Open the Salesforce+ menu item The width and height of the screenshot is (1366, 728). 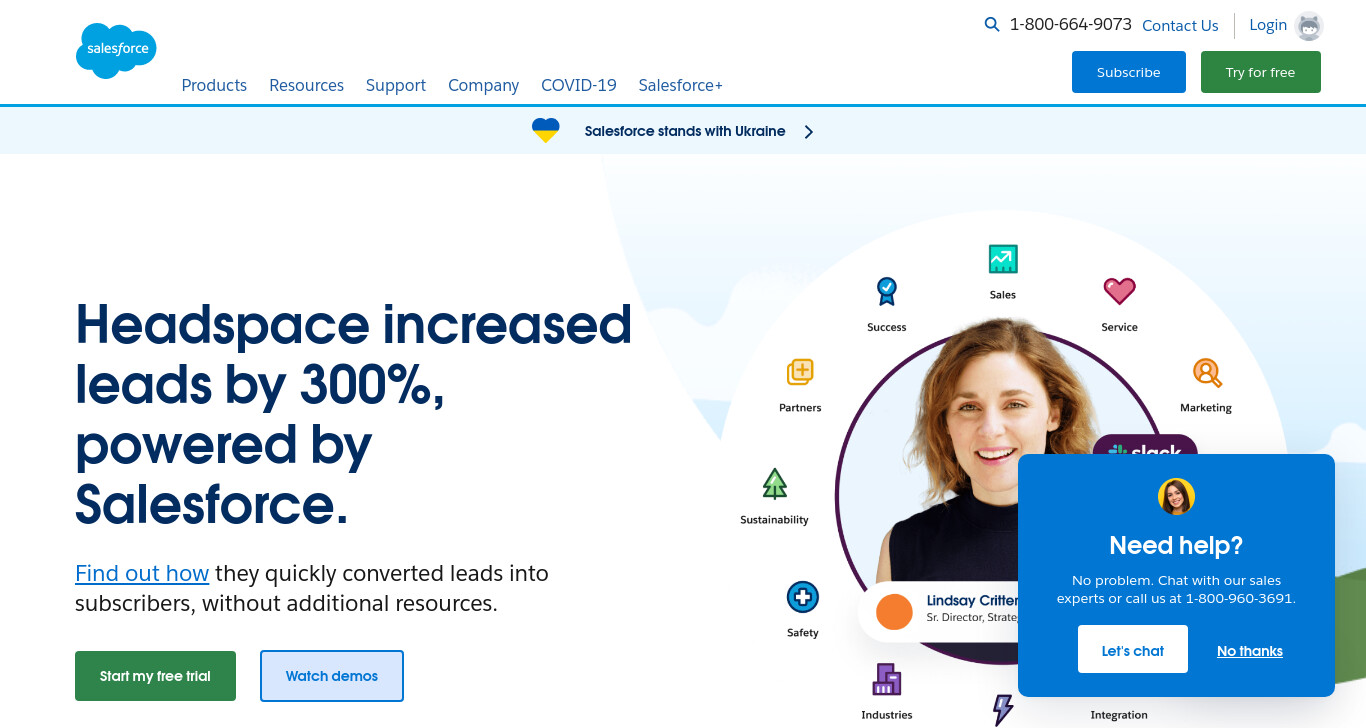click(681, 85)
